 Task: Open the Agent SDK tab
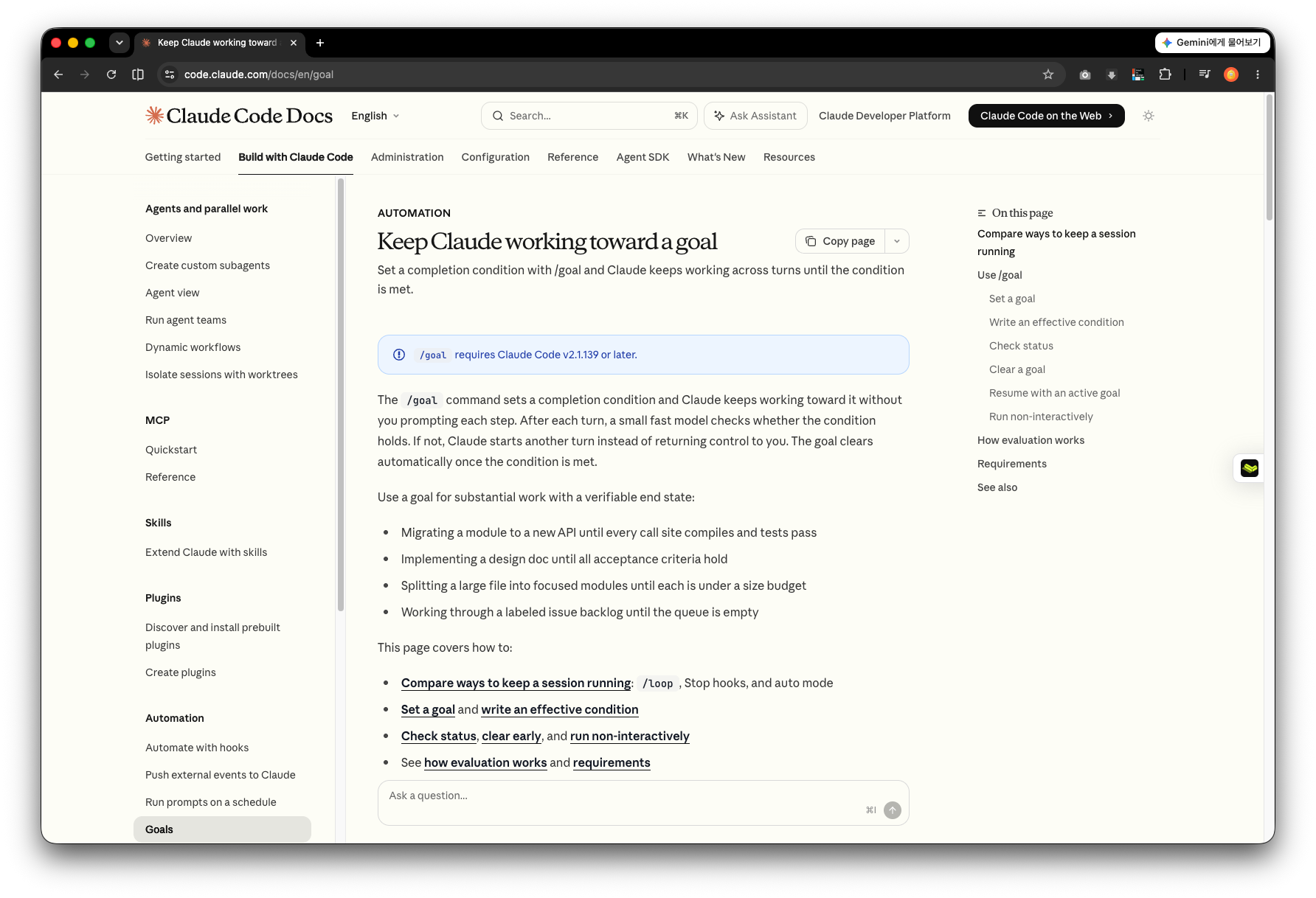coord(643,157)
